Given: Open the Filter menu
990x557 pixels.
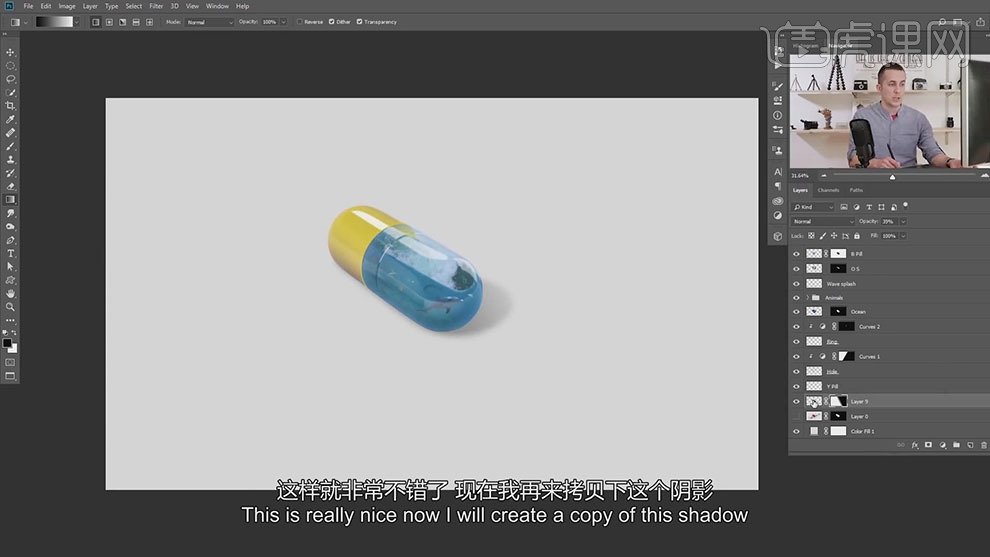Looking at the screenshot, I should [156, 6].
